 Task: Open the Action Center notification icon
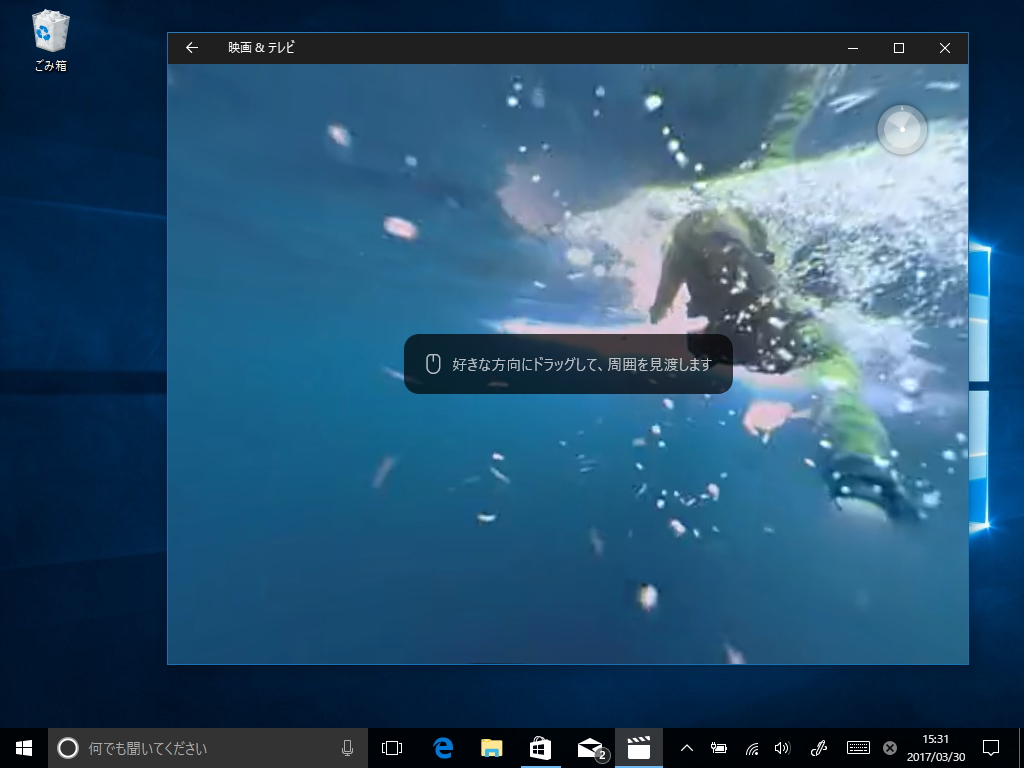click(x=991, y=748)
